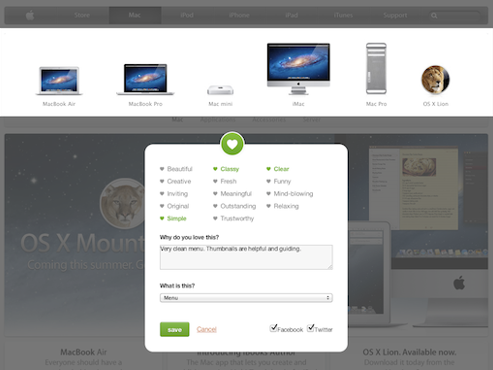This screenshot has width=493, height=370.
Task: Deselect the Classy tag
Action: point(226,169)
